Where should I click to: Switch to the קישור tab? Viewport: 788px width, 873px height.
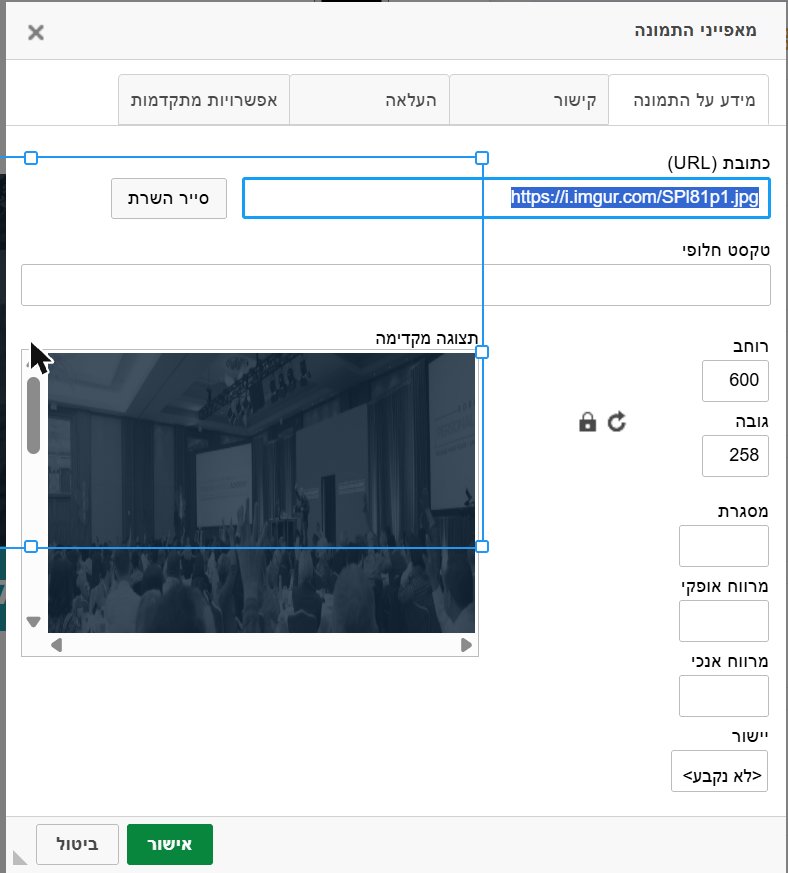[528, 100]
